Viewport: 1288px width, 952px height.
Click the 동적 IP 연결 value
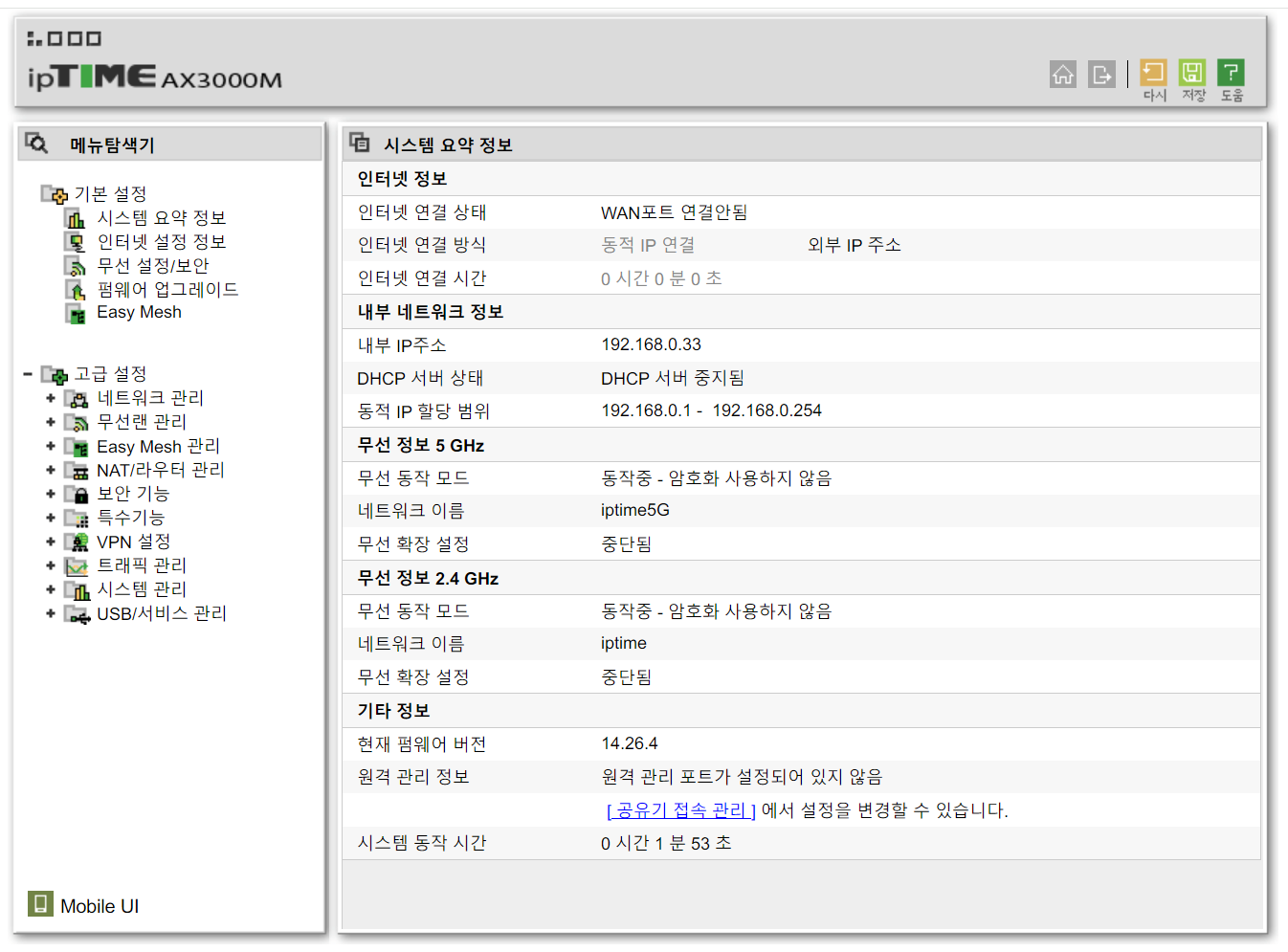648,245
